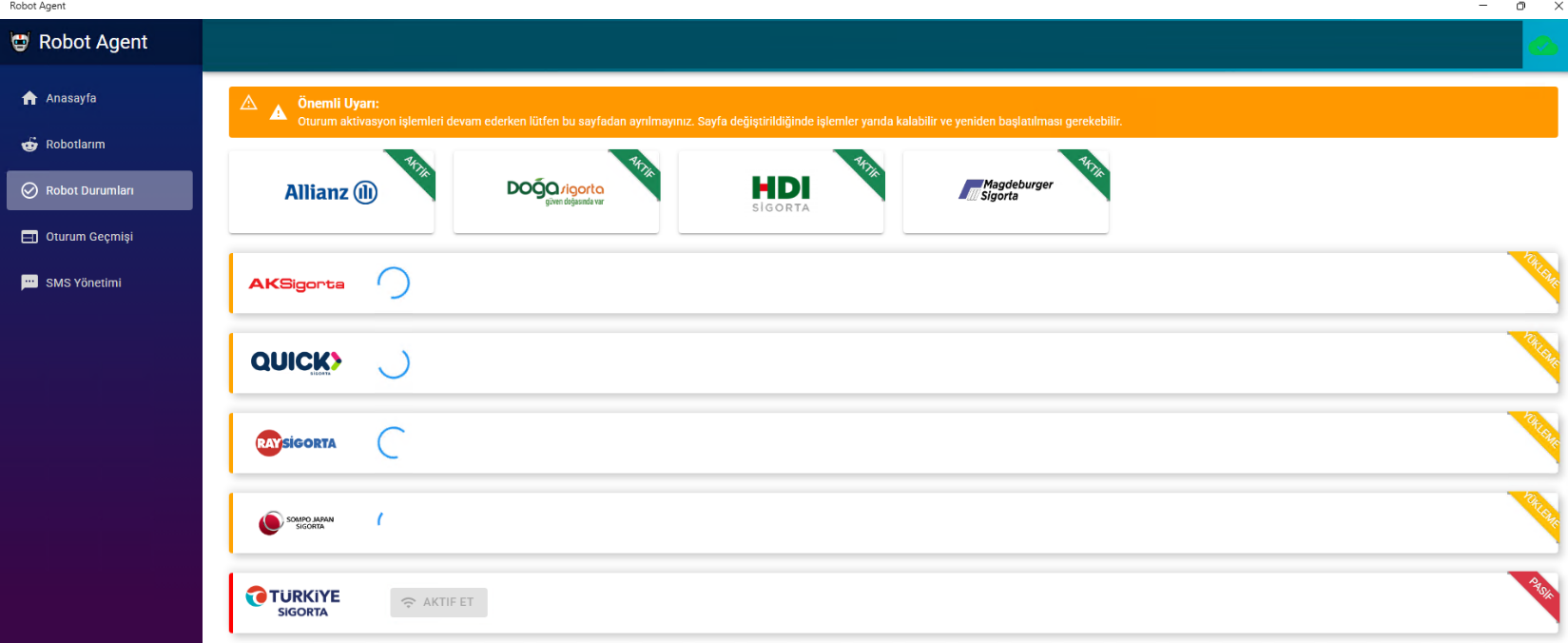Select the Allianz active robot card

tap(331, 192)
